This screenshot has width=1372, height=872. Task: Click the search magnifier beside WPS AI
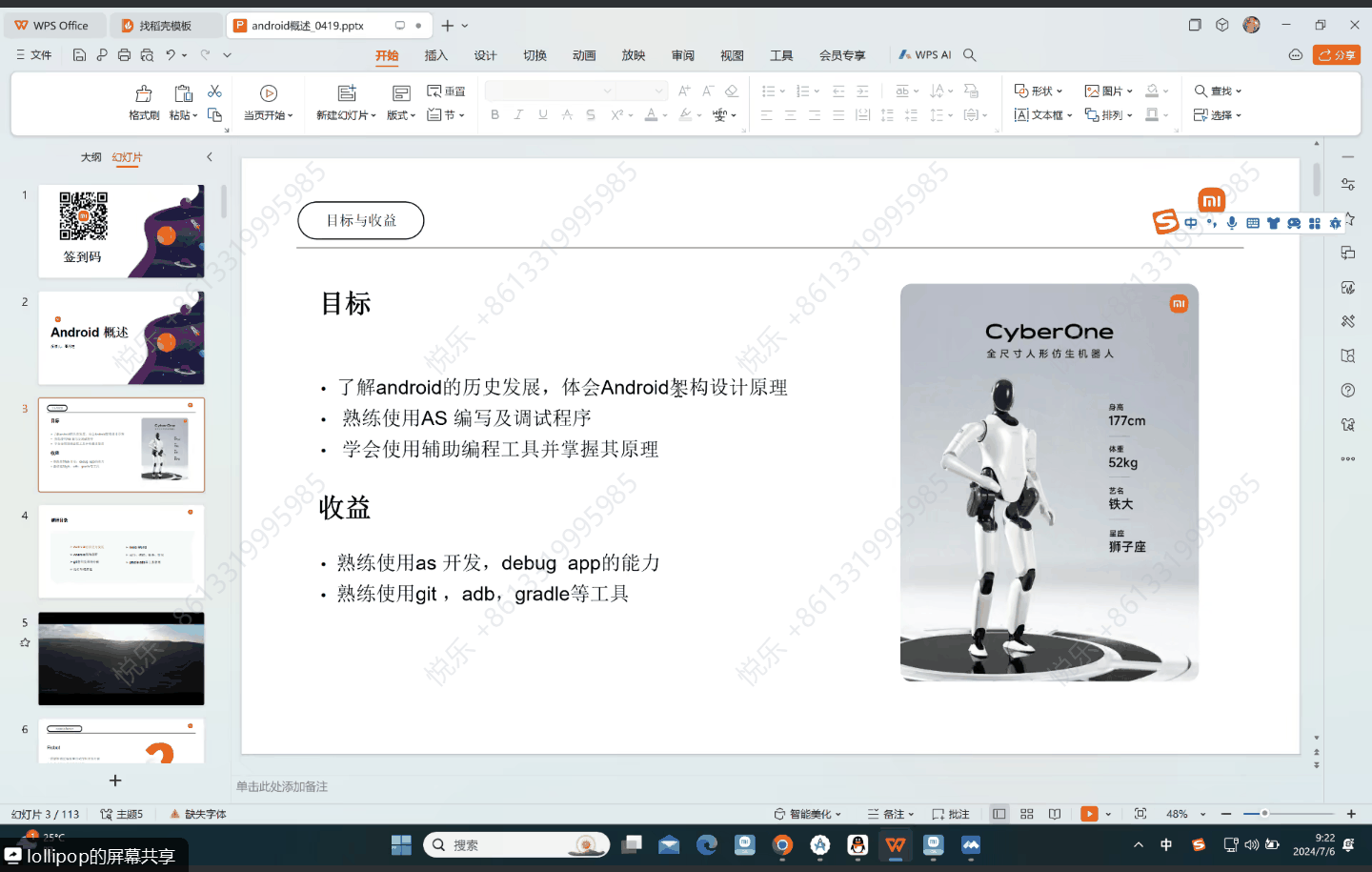[x=970, y=55]
